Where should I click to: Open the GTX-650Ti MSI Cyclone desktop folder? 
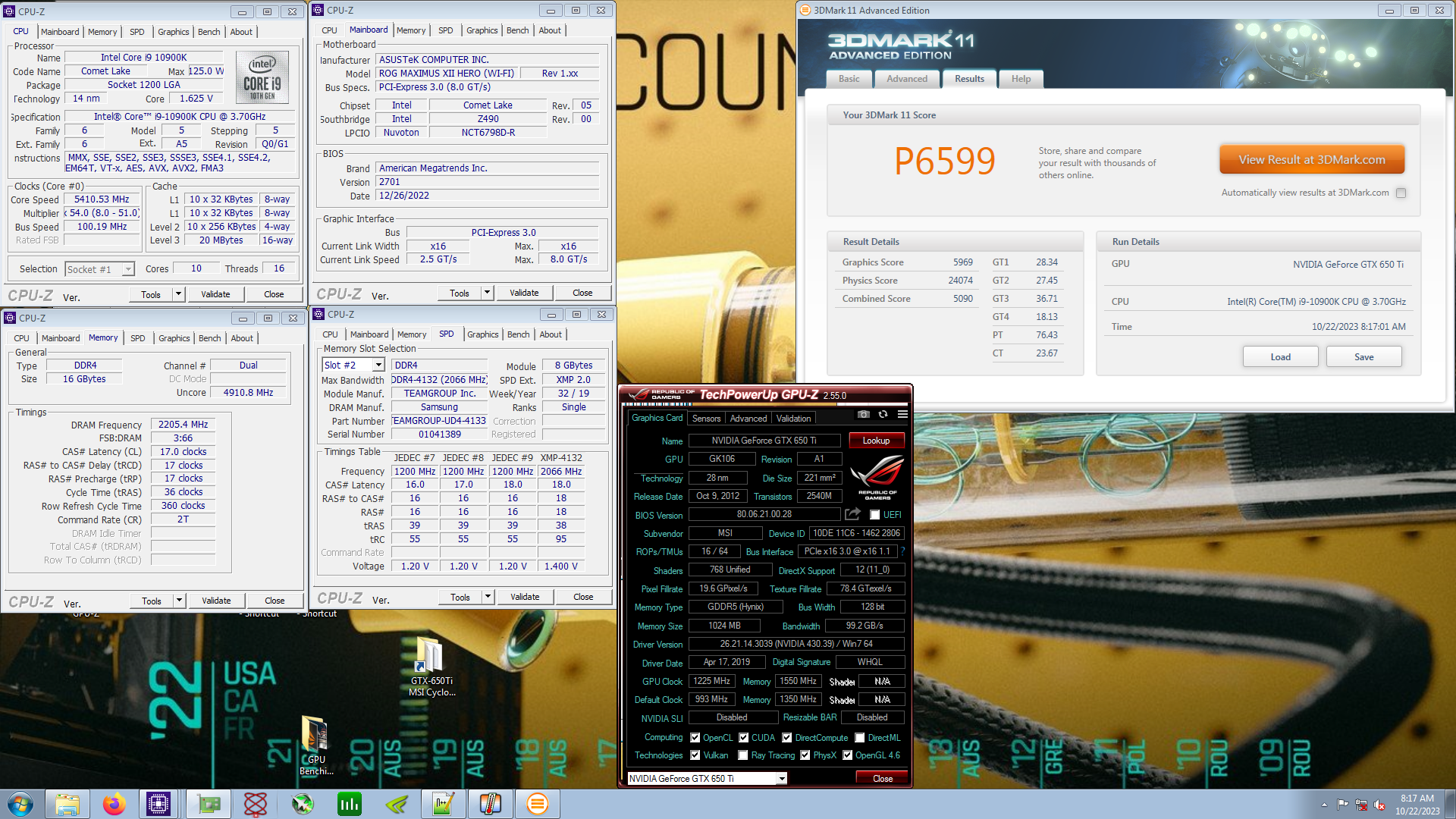pos(431,667)
